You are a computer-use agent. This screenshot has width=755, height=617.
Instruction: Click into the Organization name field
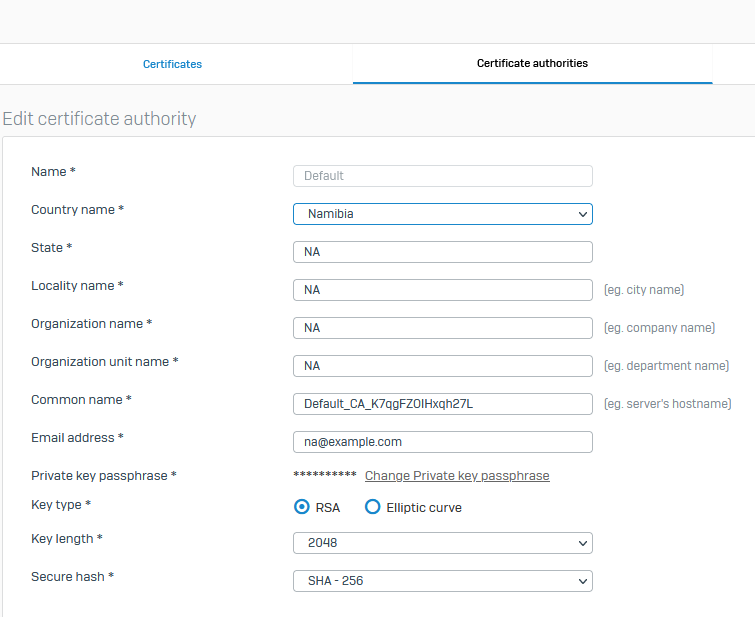pos(443,328)
